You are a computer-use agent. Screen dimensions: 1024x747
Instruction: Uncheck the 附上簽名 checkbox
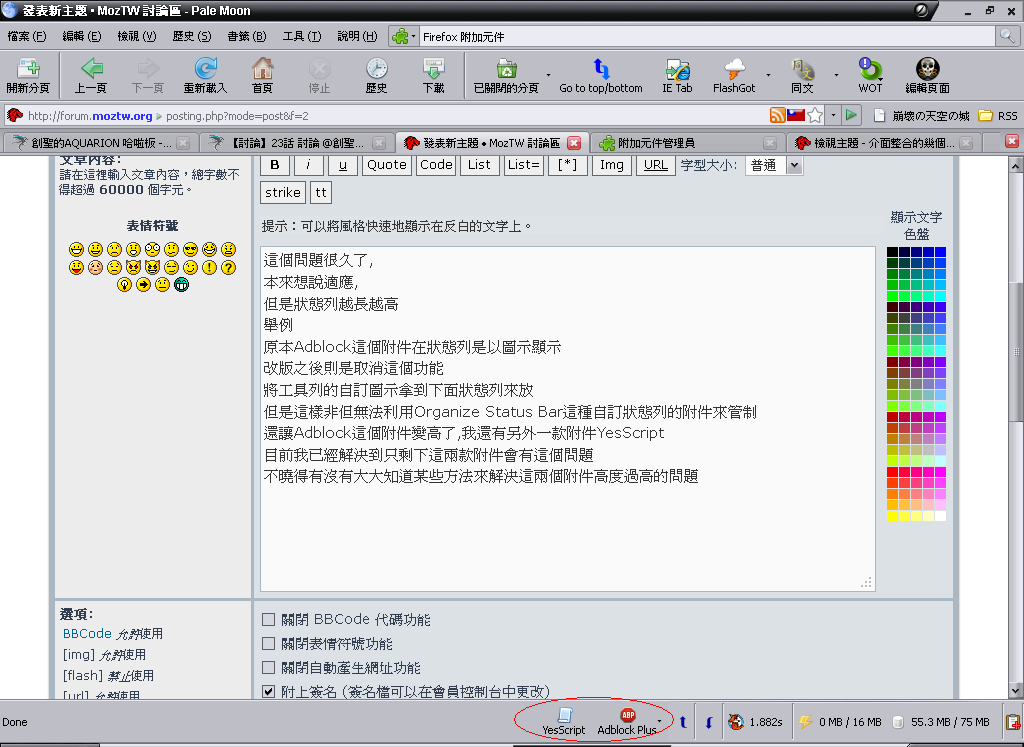click(x=268, y=691)
